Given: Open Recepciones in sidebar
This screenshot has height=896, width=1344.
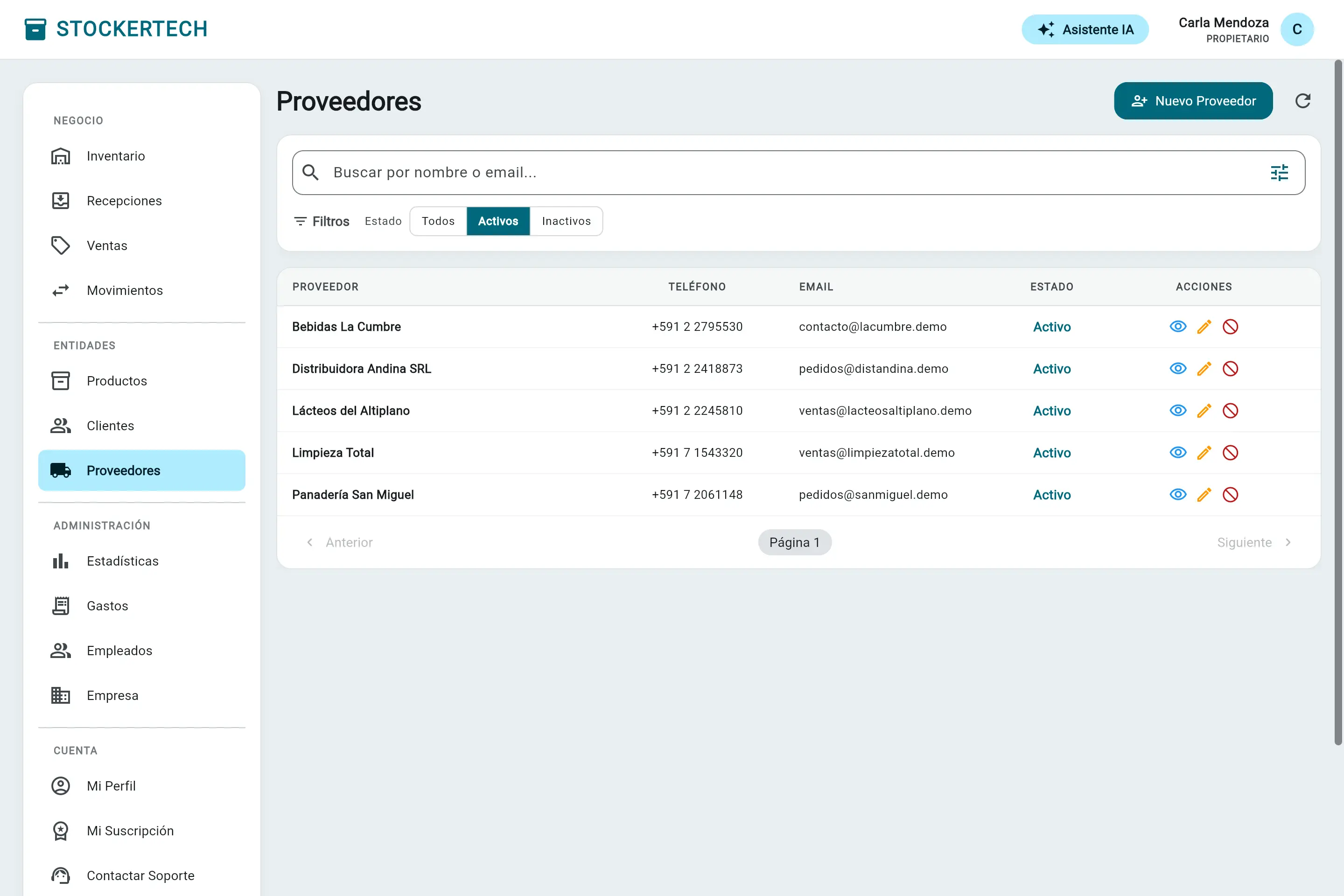Looking at the screenshot, I should coord(142,201).
